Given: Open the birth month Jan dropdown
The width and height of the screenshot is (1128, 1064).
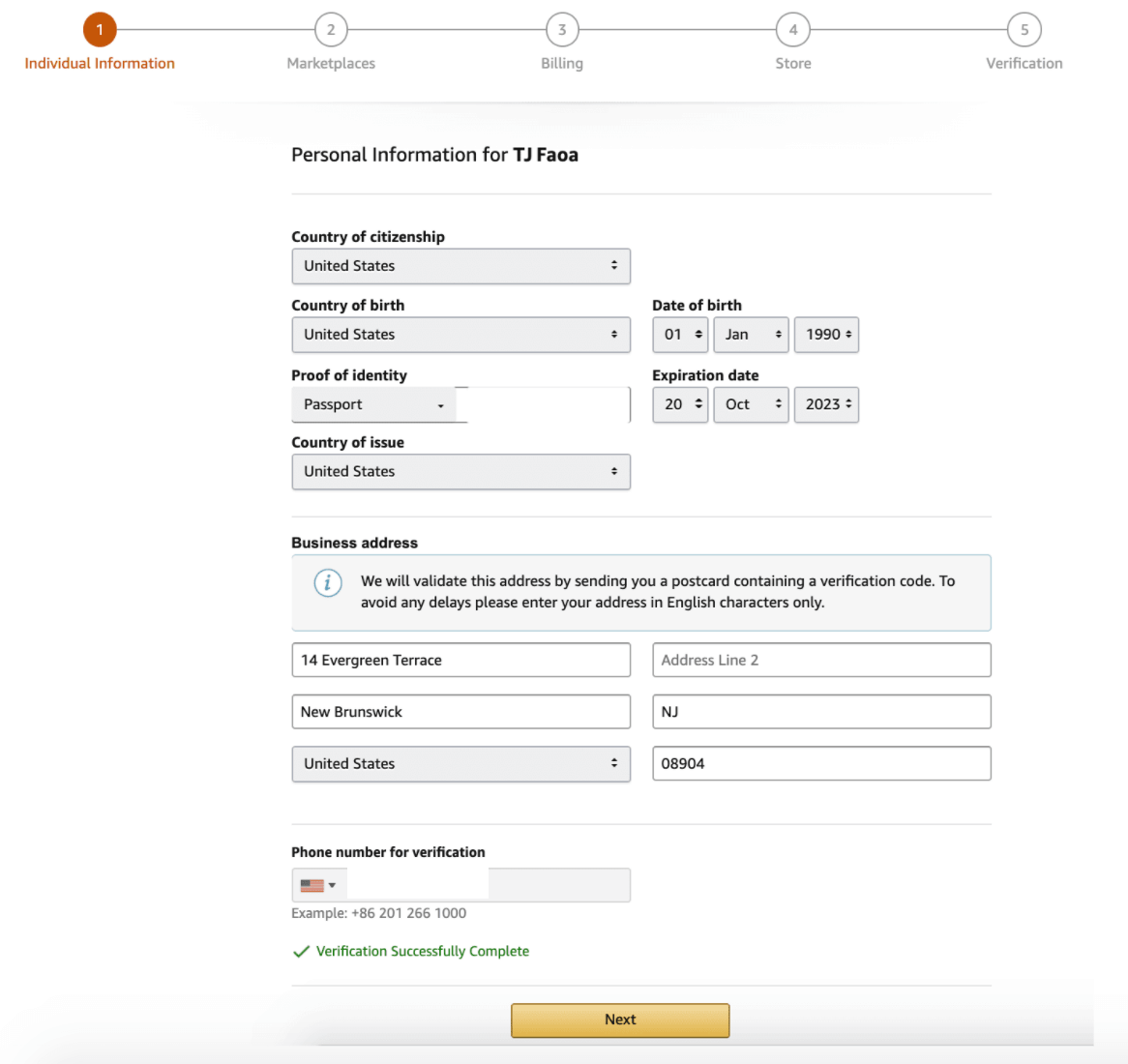Looking at the screenshot, I should 751,335.
